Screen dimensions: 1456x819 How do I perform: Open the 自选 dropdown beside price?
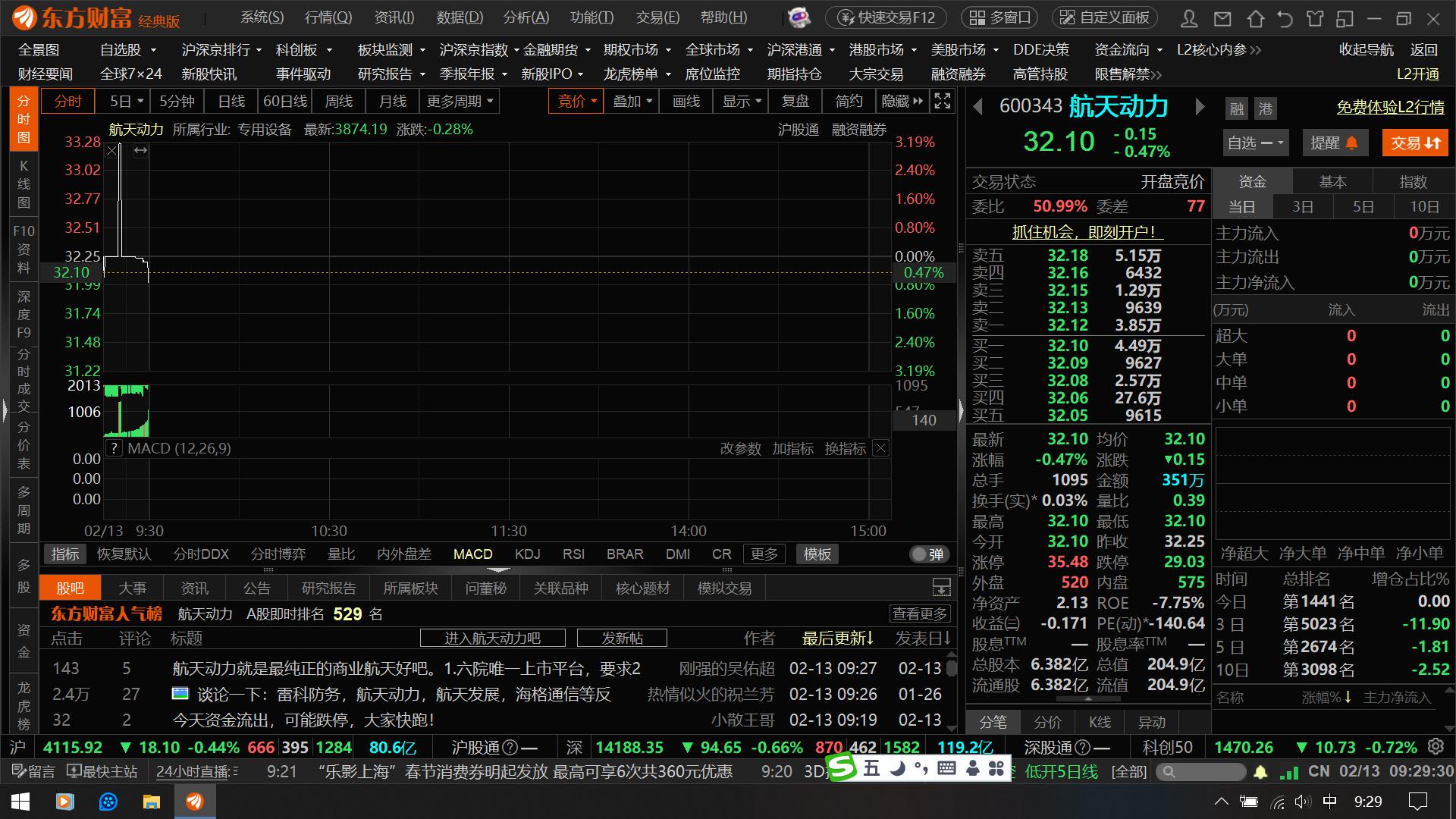1255,143
